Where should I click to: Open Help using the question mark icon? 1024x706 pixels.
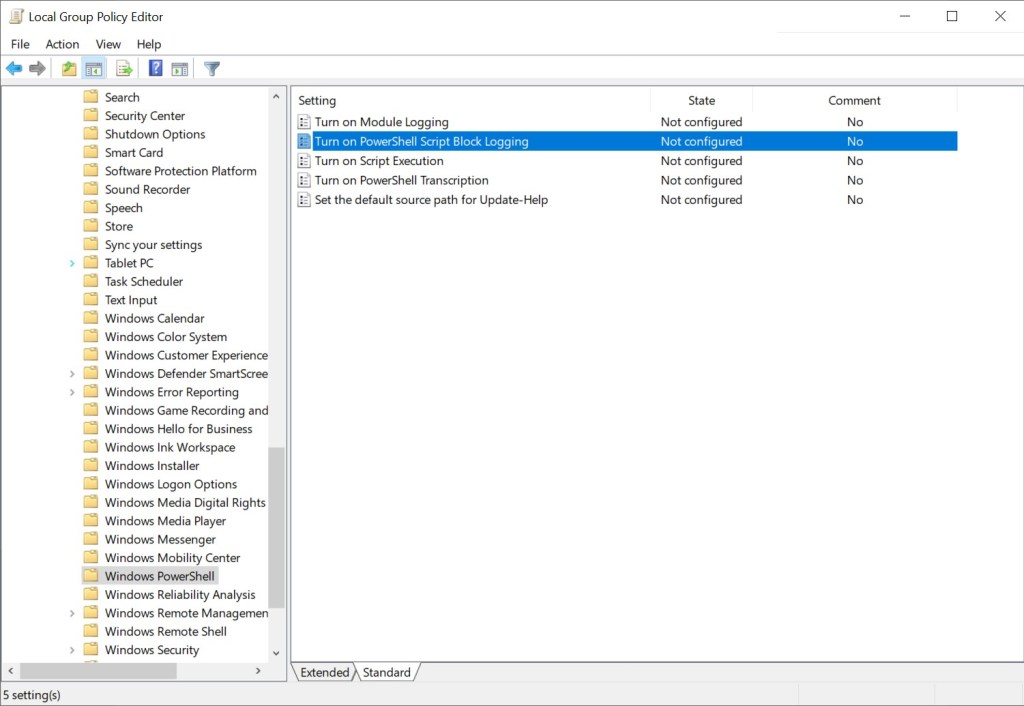[155, 69]
